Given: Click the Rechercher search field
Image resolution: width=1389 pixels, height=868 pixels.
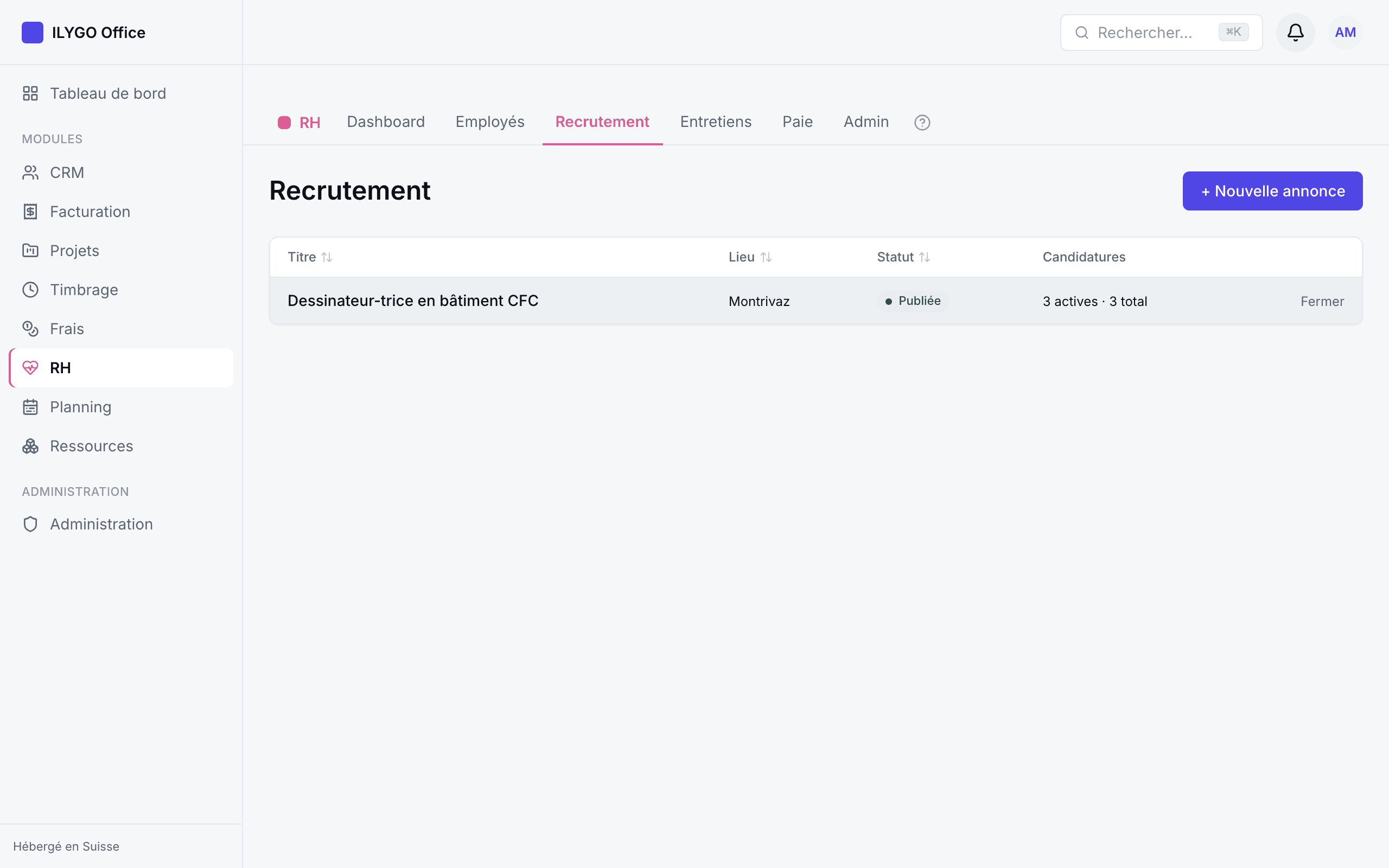Looking at the screenshot, I should pyautogui.click(x=1161, y=33).
